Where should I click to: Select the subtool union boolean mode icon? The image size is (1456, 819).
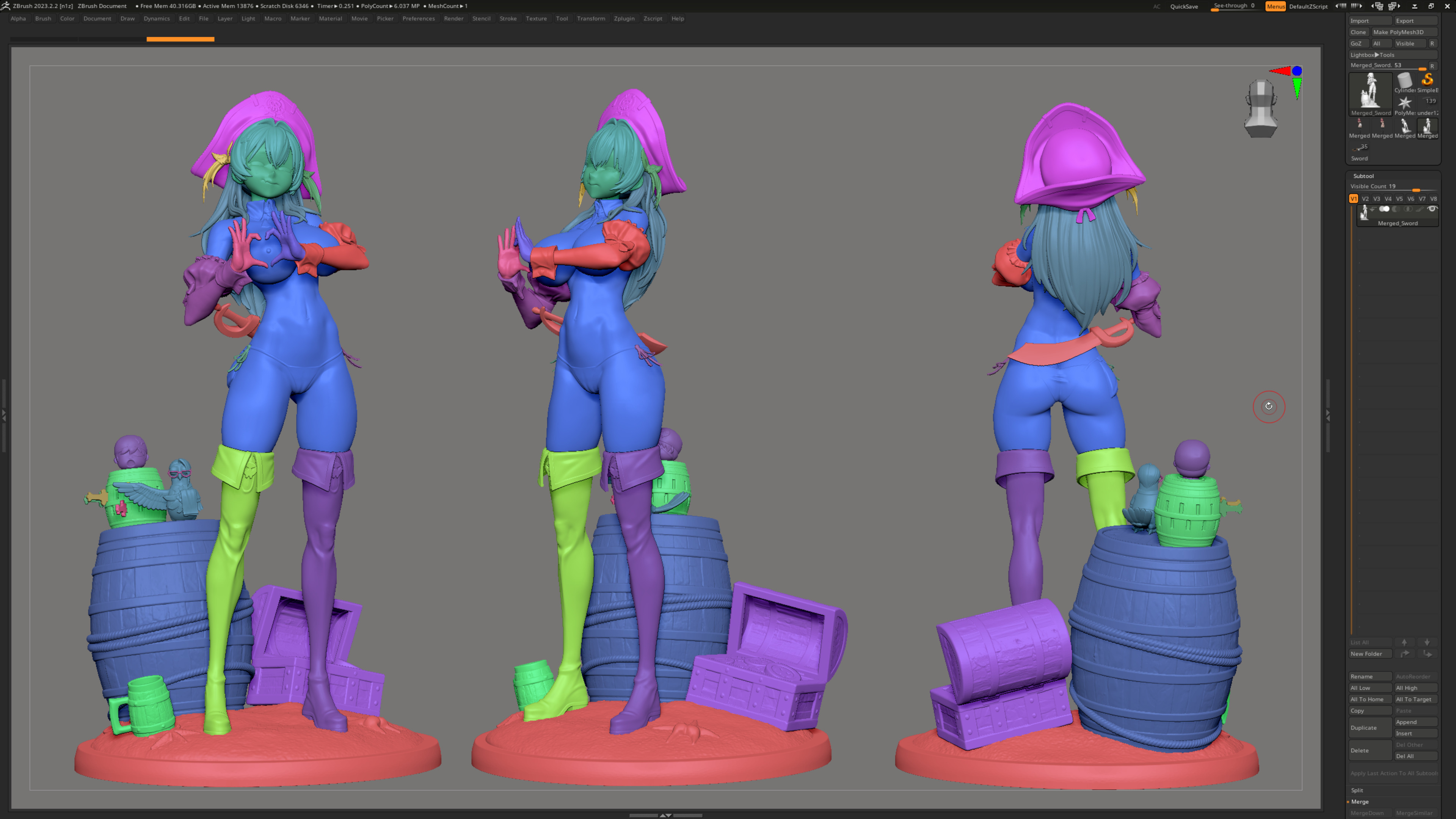pyautogui.click(x=1385, y=209)
